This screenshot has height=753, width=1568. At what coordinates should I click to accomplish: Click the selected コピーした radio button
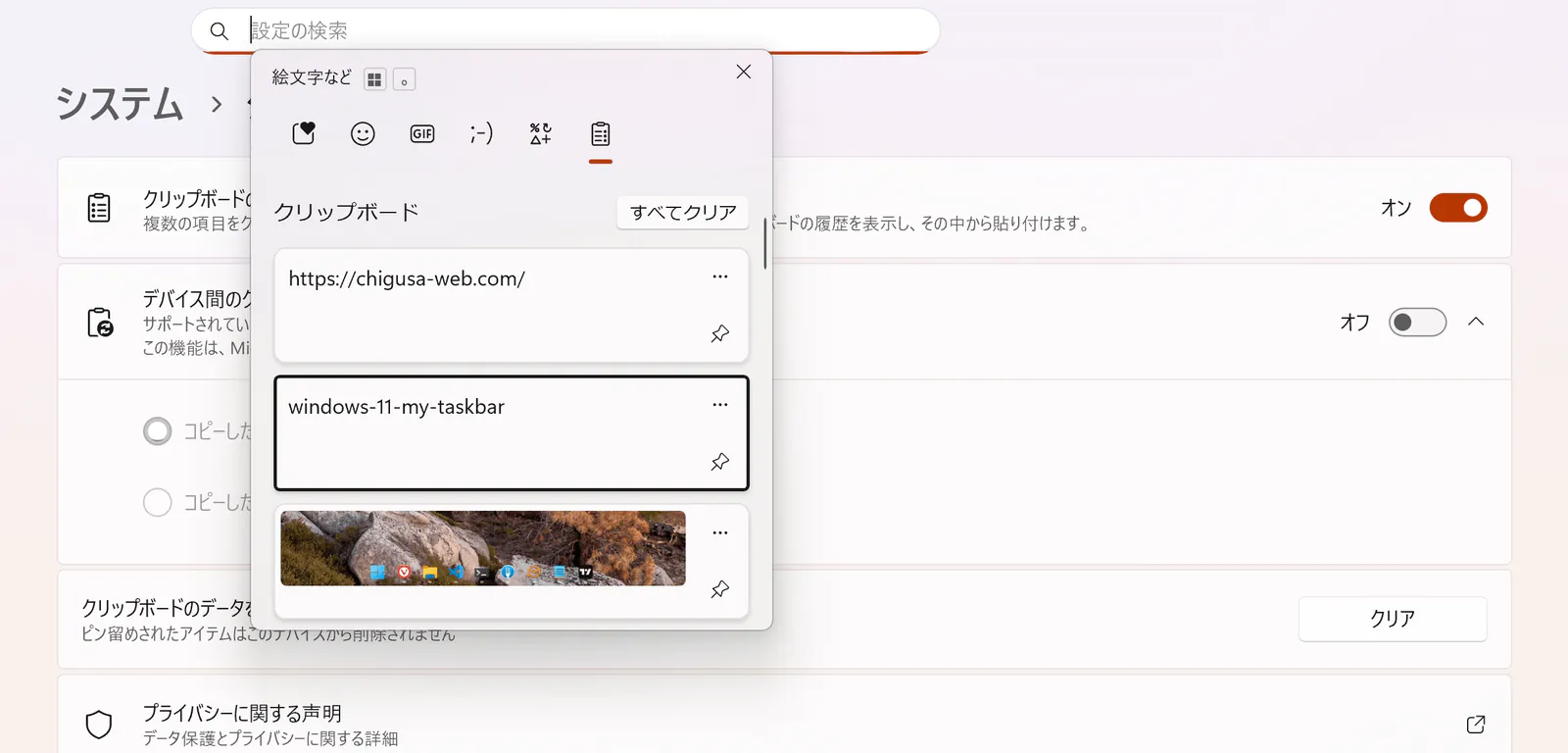click(158, 431)
